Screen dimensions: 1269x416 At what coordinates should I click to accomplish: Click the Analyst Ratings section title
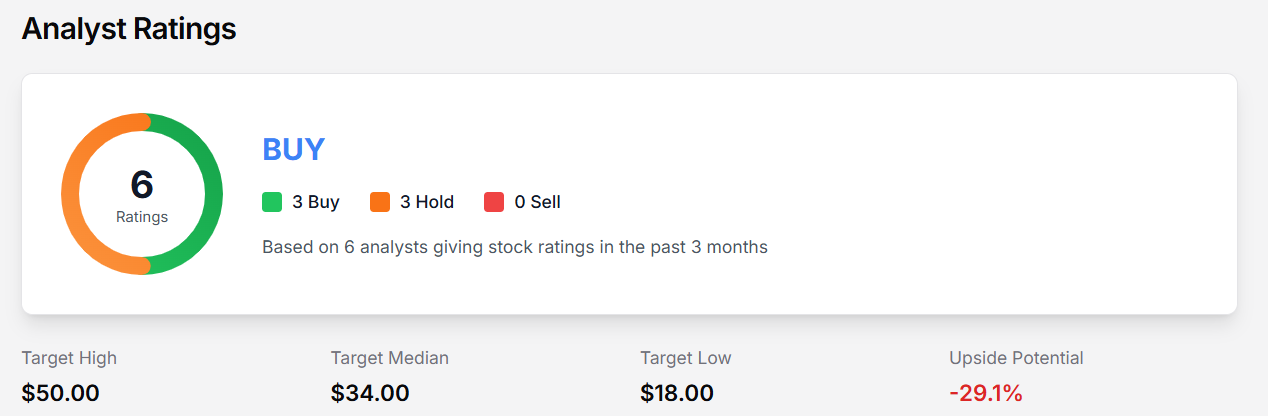(x=129, y=29)
